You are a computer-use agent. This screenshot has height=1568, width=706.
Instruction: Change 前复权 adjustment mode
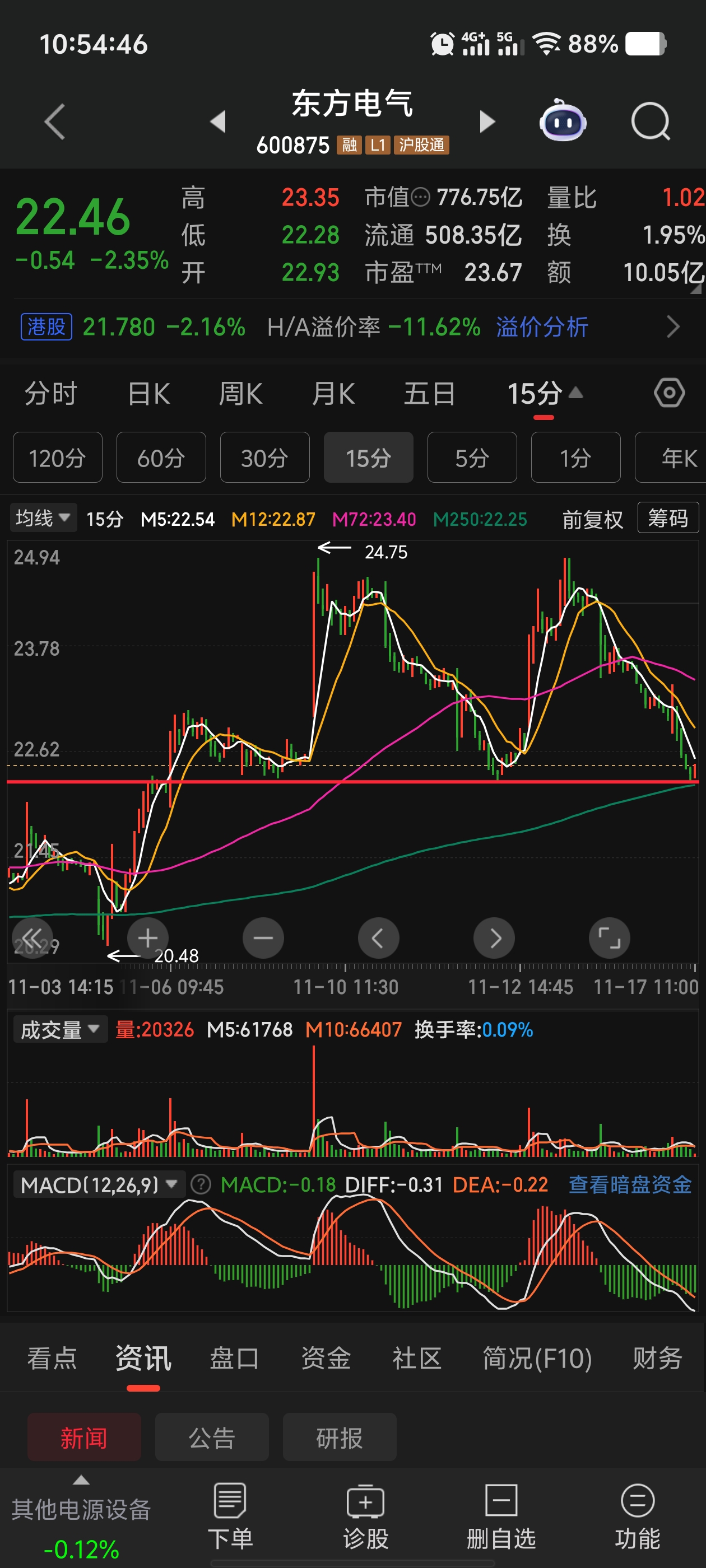pyautogui.click(x=593, y=519)
